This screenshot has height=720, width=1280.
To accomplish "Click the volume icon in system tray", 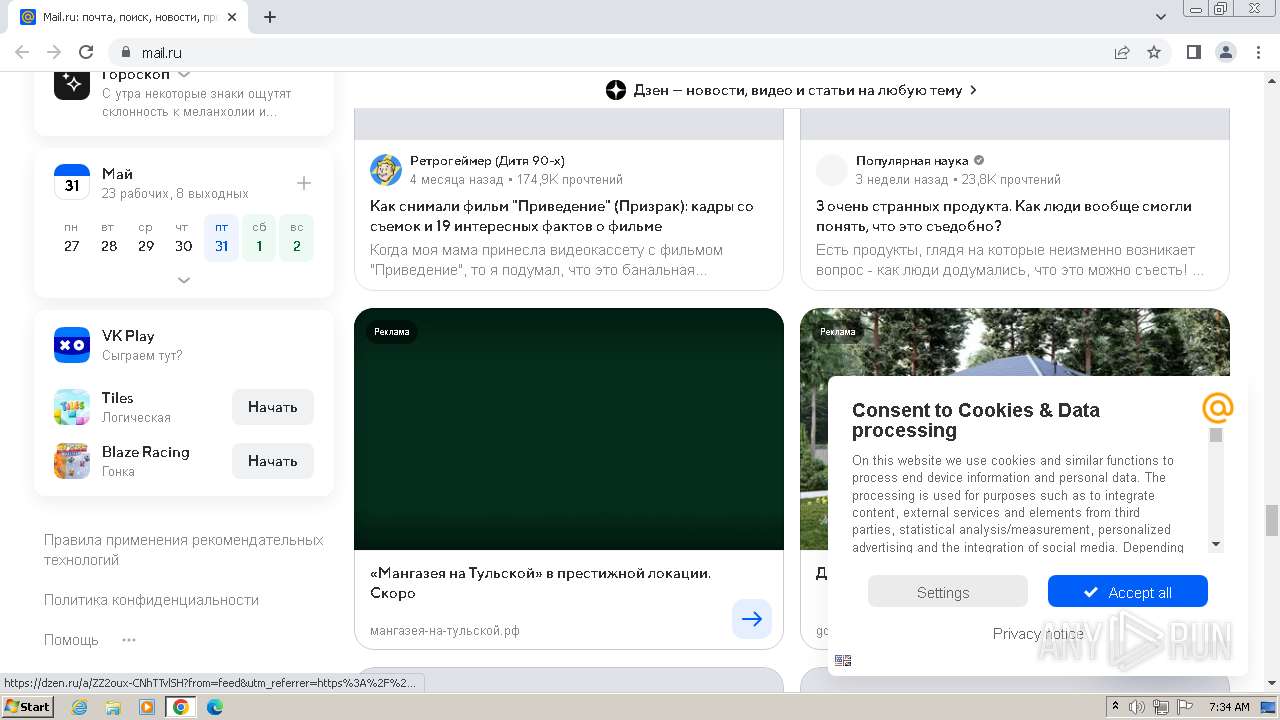I will click(x=1137, y=707).
